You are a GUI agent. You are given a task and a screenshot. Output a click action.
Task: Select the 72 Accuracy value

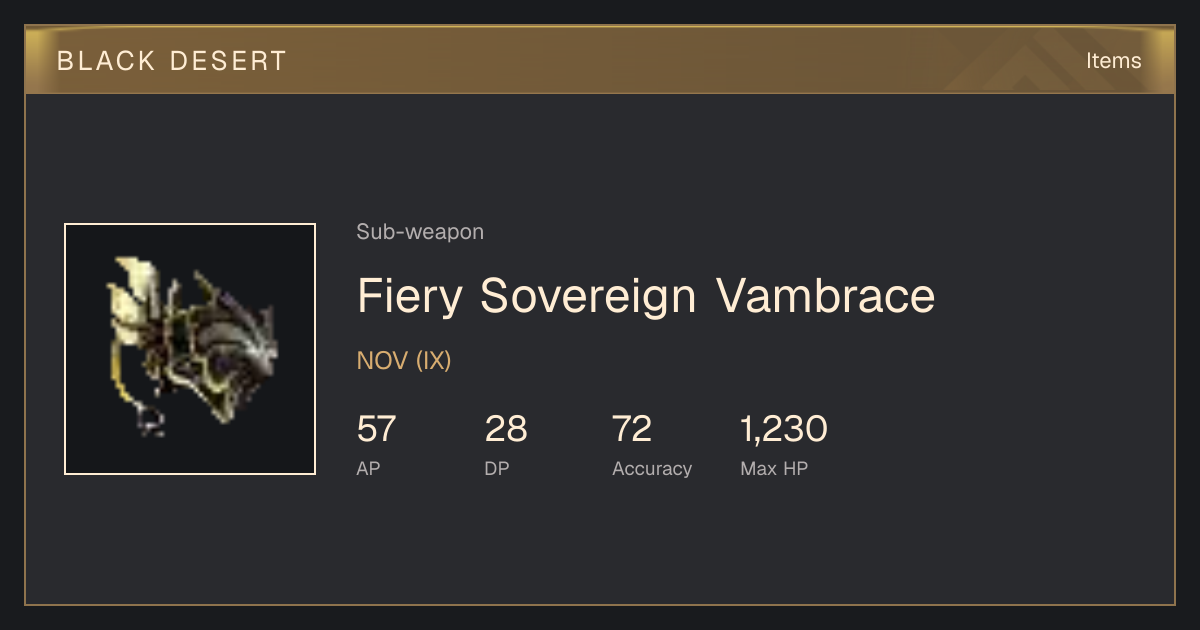(x=632, y=430)
